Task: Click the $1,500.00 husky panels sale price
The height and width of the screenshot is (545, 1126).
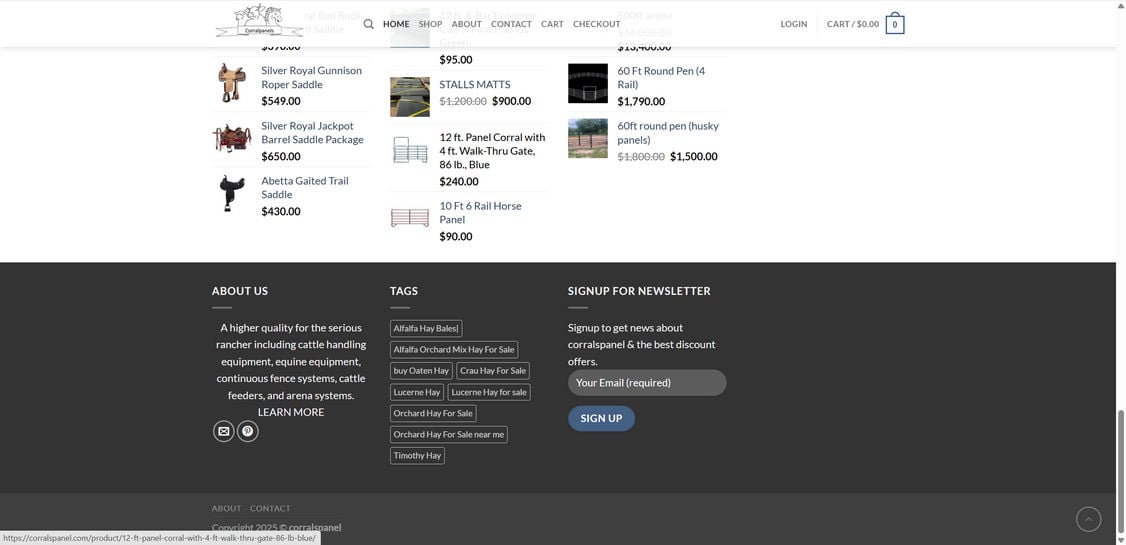Action: click(694, 157)
